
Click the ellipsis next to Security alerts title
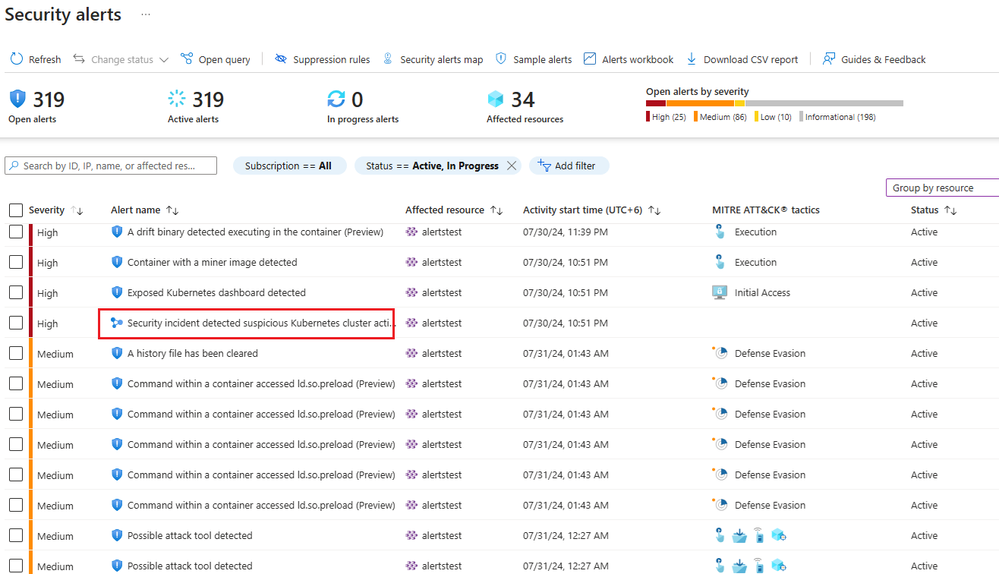[146, 14]
